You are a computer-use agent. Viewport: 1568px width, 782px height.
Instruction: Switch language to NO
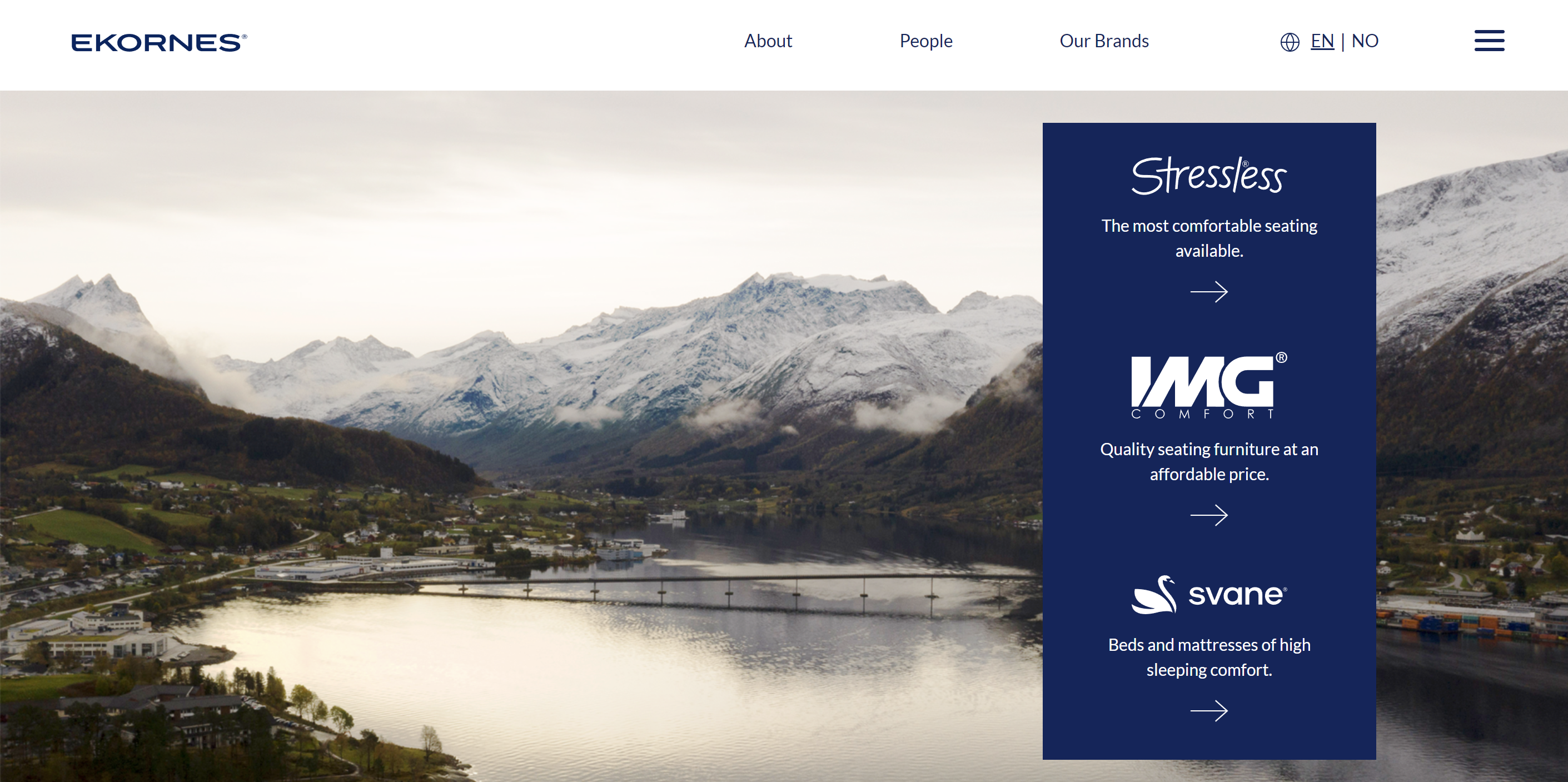1365,41
